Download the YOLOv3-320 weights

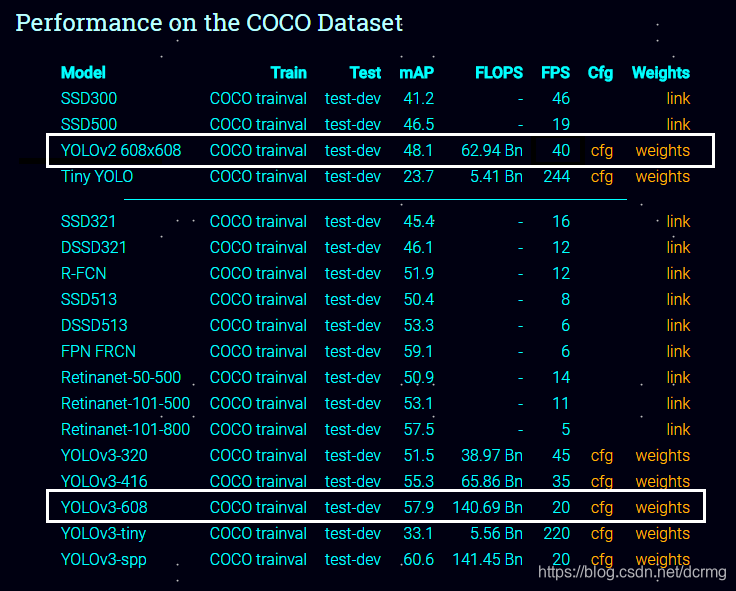[663, 456]
